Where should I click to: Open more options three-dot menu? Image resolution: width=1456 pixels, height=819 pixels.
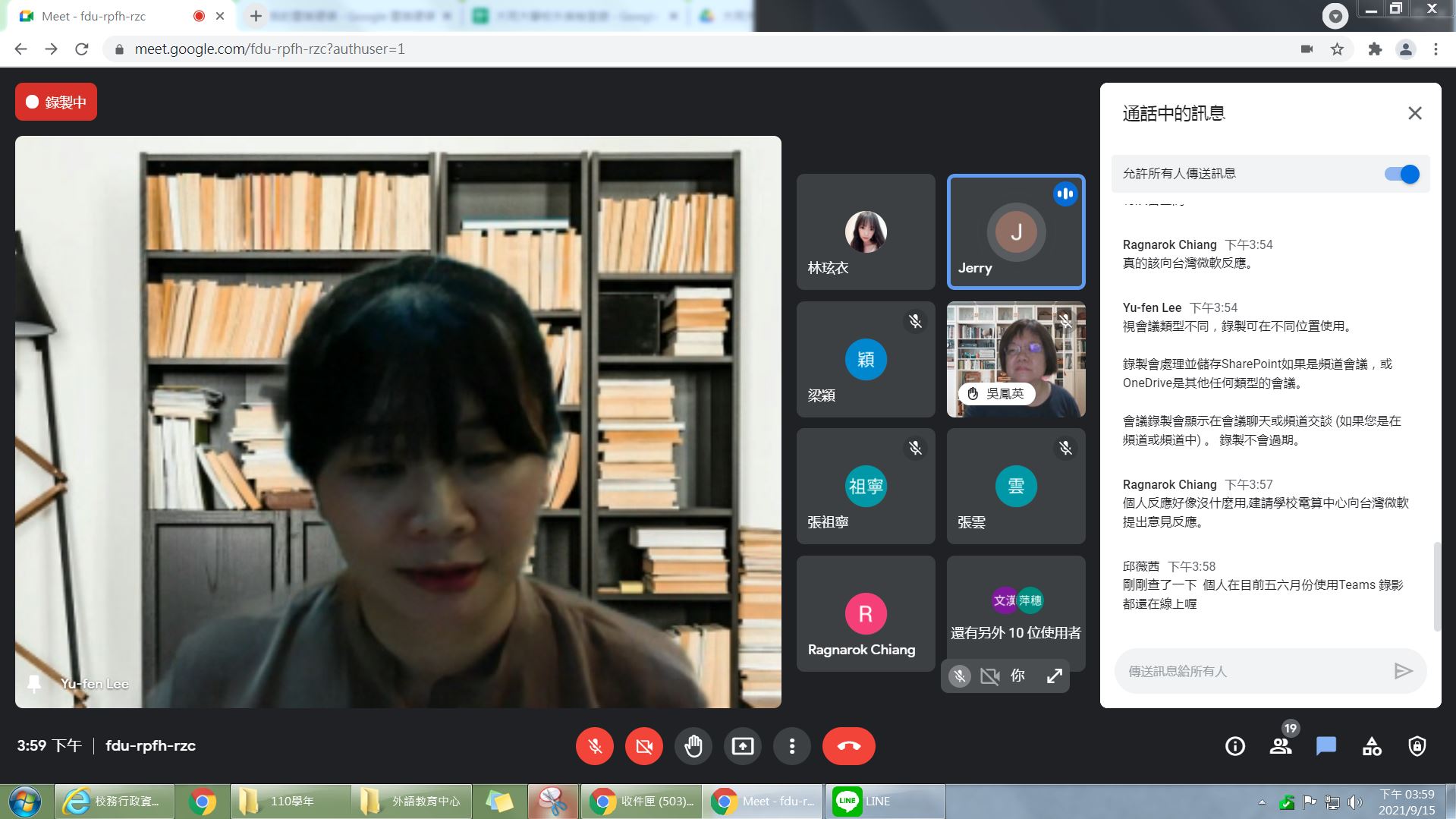pos(791,746)
